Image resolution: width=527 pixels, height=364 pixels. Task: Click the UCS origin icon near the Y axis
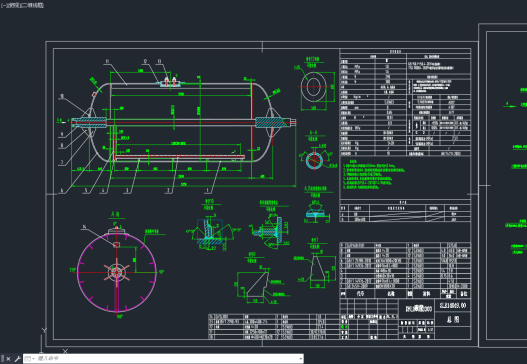(41, 342)
